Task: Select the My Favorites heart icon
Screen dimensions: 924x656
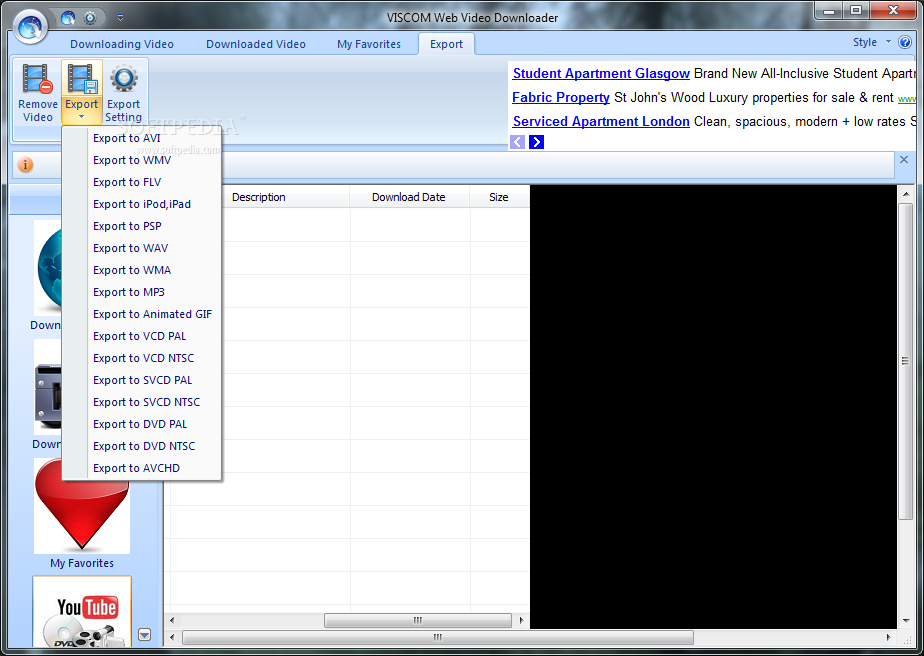Action: pyautogui.click(x=82, y=505)
